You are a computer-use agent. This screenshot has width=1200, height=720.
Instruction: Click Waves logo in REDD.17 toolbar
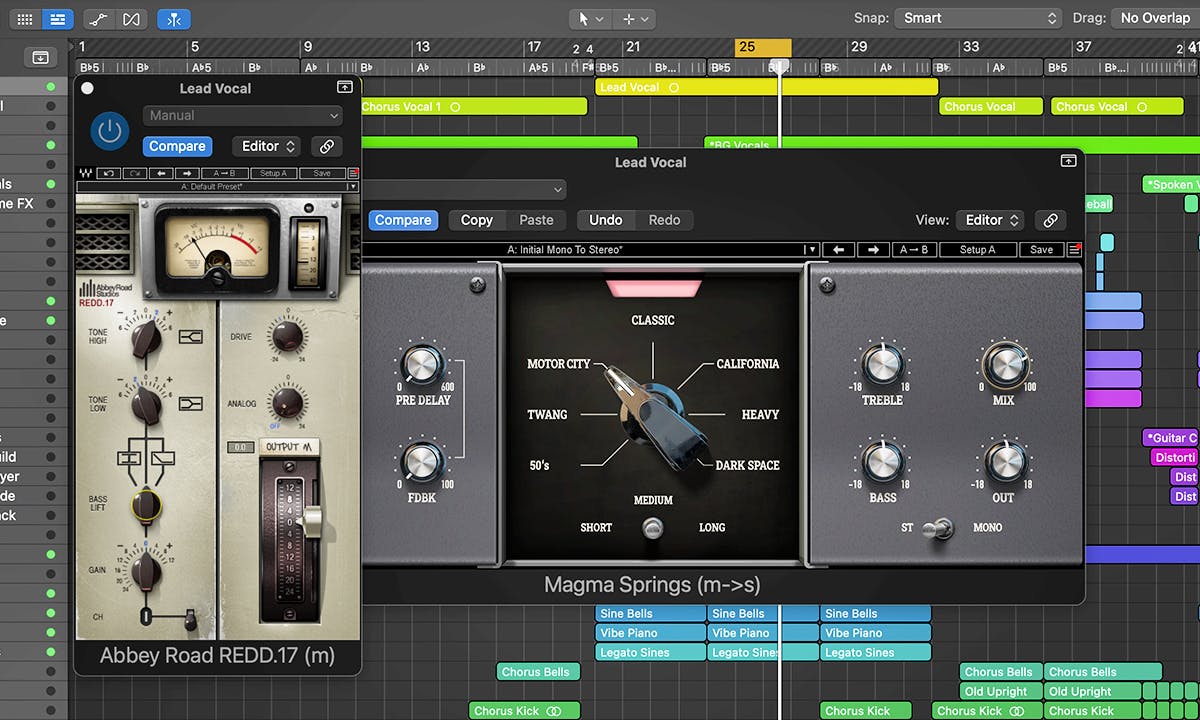pyautogui.click(x=86, y=173)
